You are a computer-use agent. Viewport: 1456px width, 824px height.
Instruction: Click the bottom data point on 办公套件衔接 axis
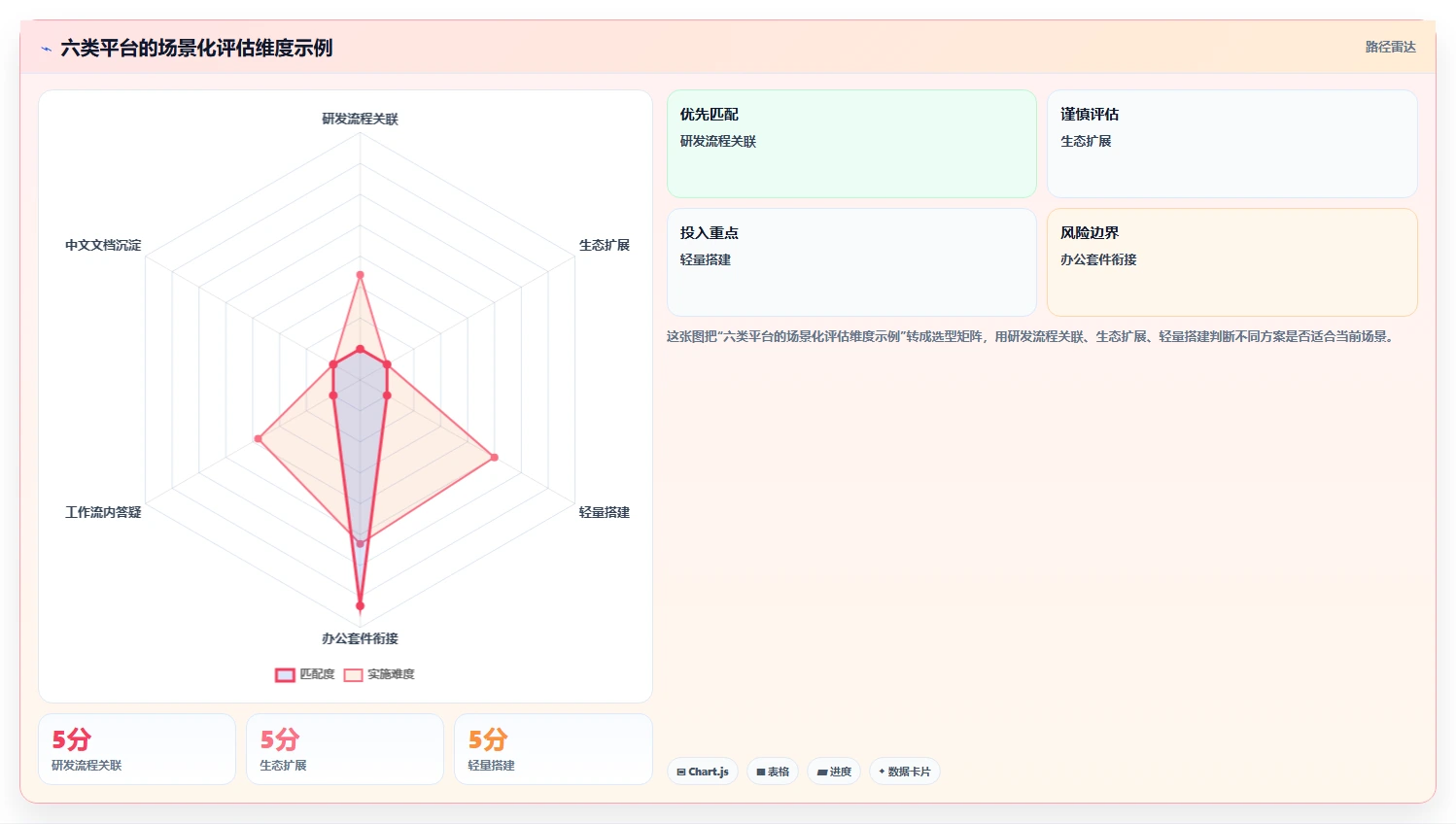360,605
